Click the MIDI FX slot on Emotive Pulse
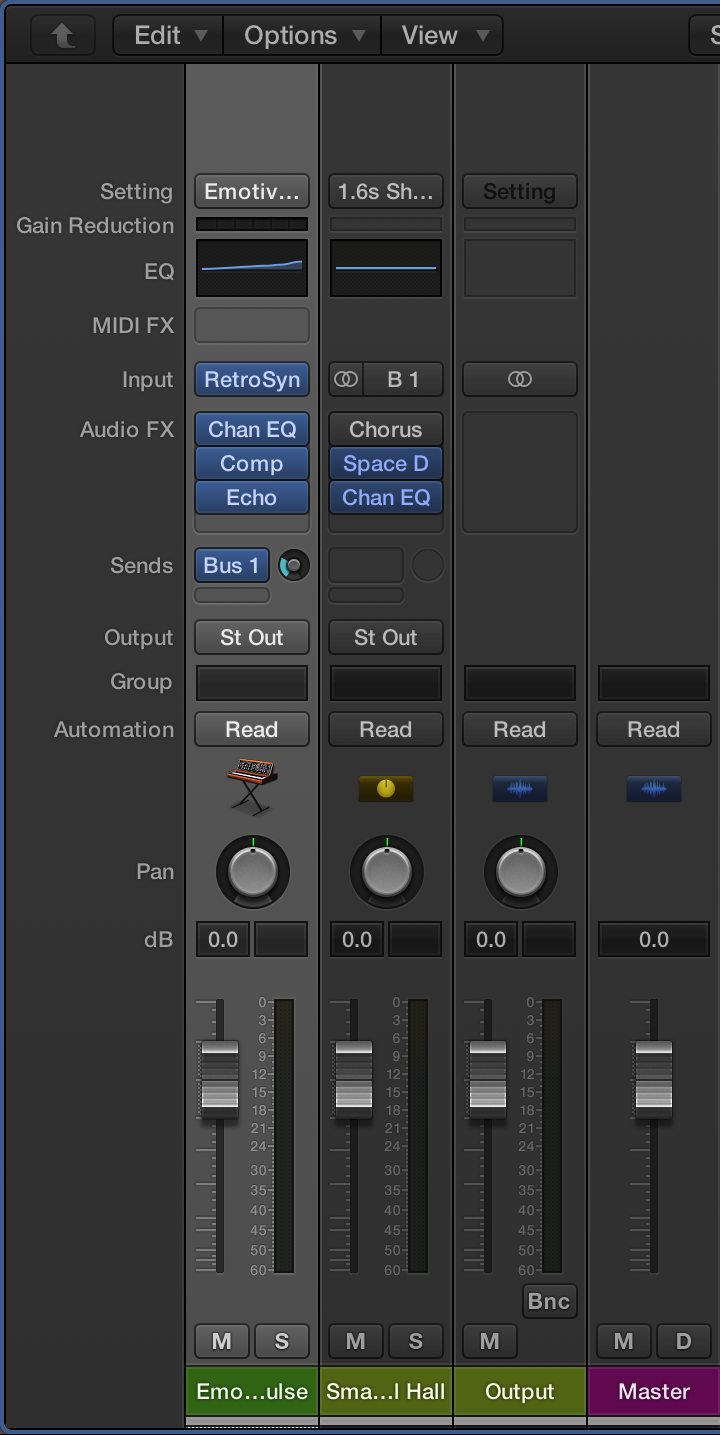The image size is (720, 1435). 252,325
